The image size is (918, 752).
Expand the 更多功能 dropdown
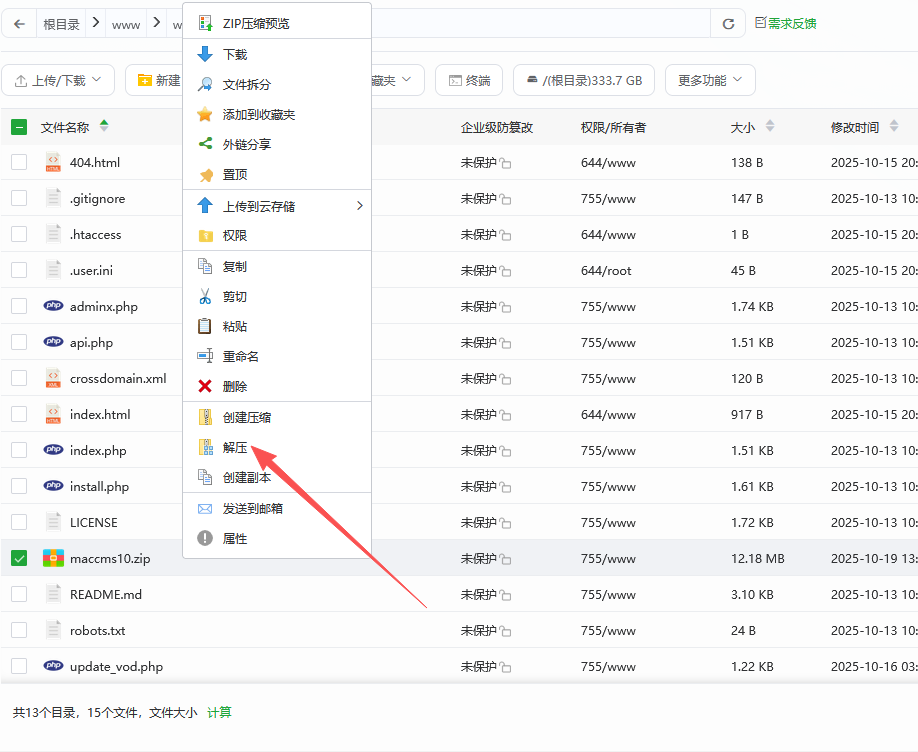[710, 80]
